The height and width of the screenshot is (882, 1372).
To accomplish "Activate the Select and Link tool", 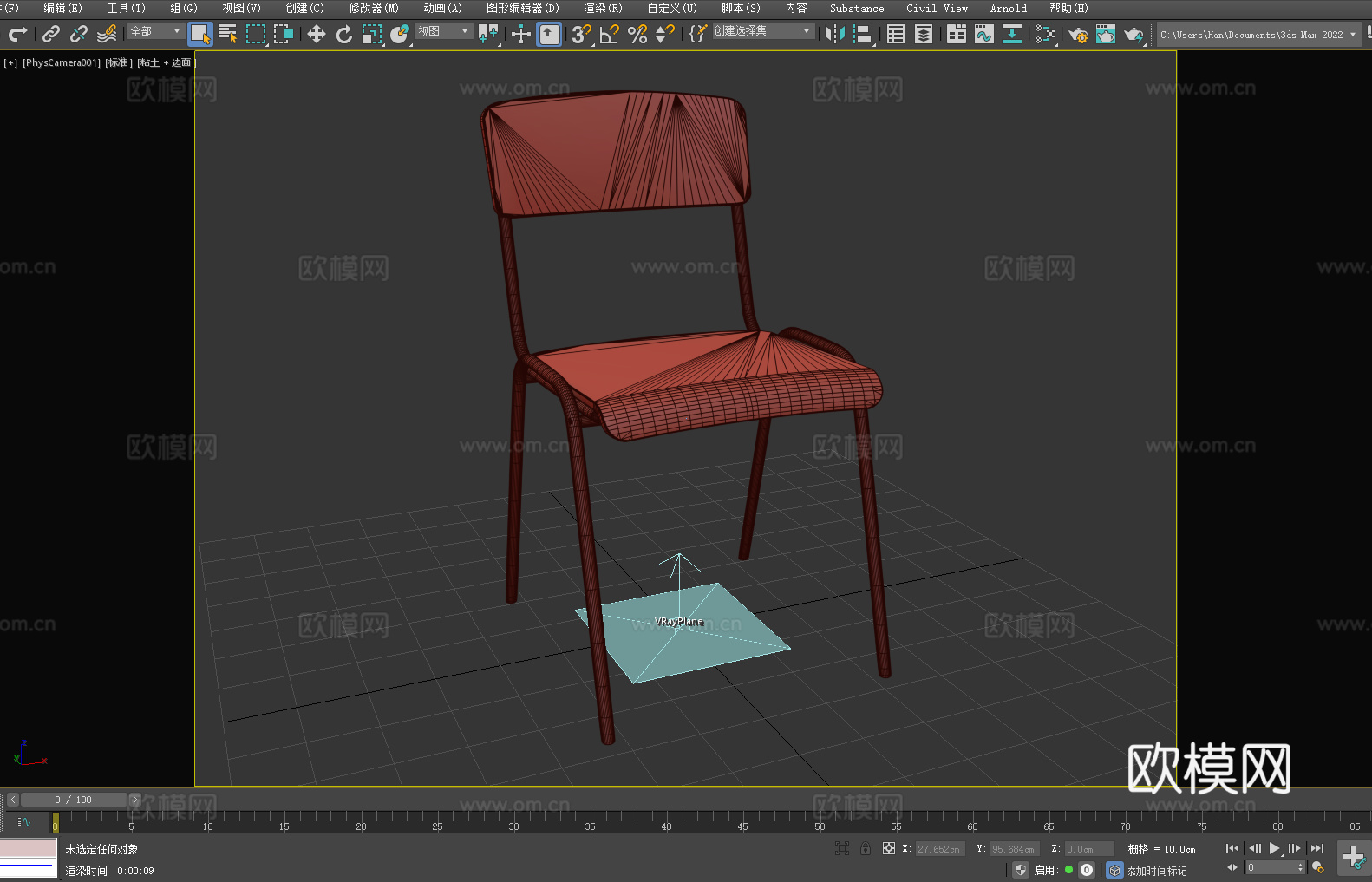I will coord(51,34).
